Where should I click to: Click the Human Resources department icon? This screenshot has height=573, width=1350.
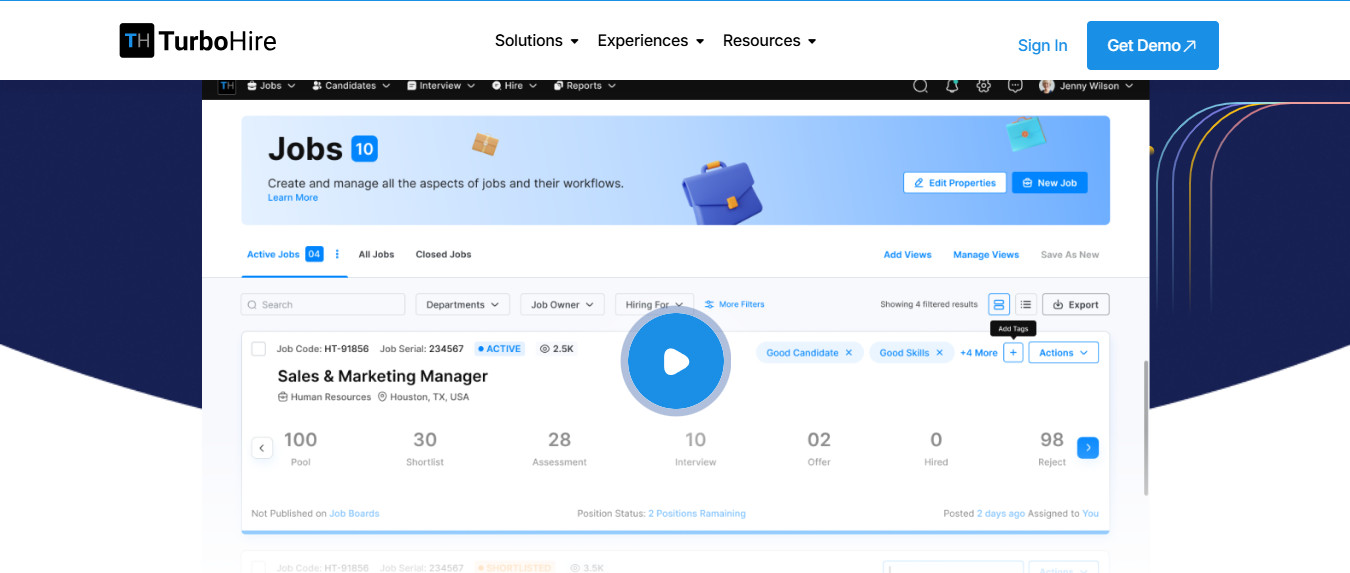pos(283,397)
